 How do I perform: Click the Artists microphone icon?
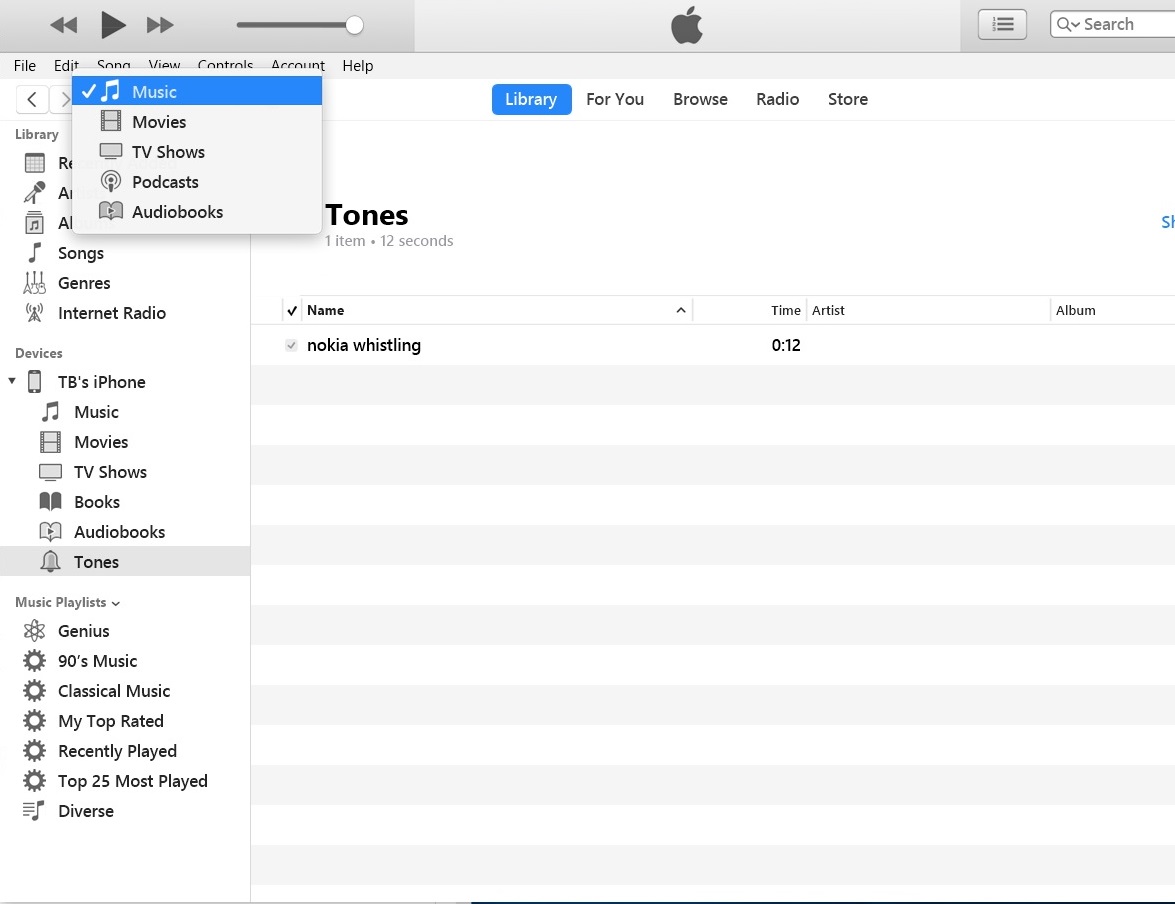pos(34,193)
